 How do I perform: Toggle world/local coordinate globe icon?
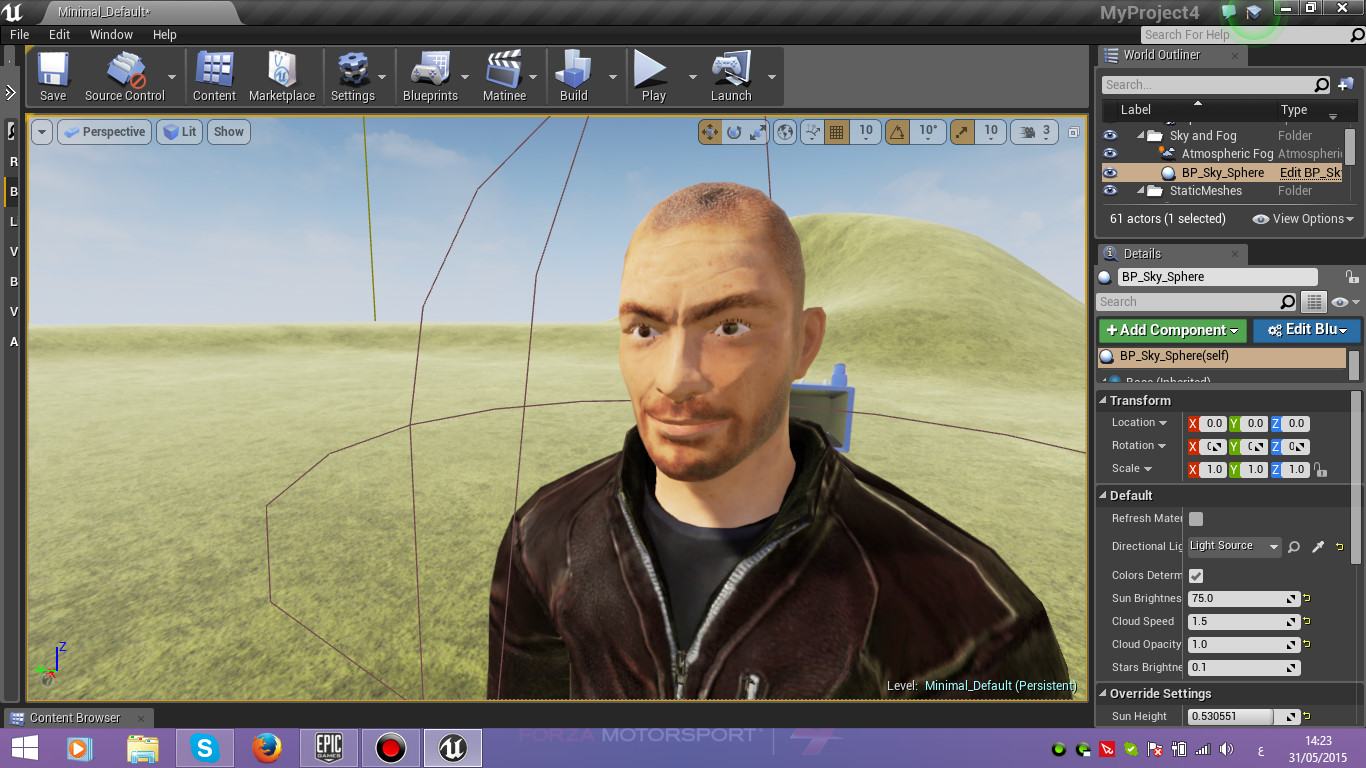tap(785, 131)
